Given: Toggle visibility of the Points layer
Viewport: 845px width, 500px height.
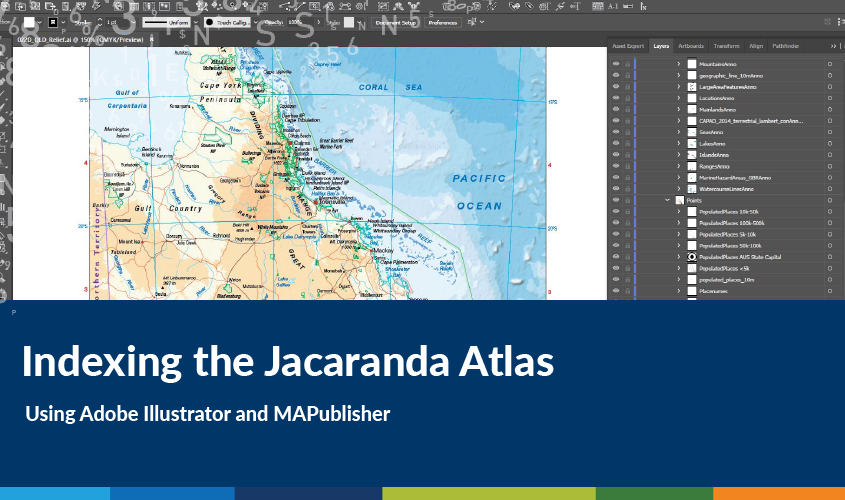Looking at the screenshot, I should pos(616,200).
